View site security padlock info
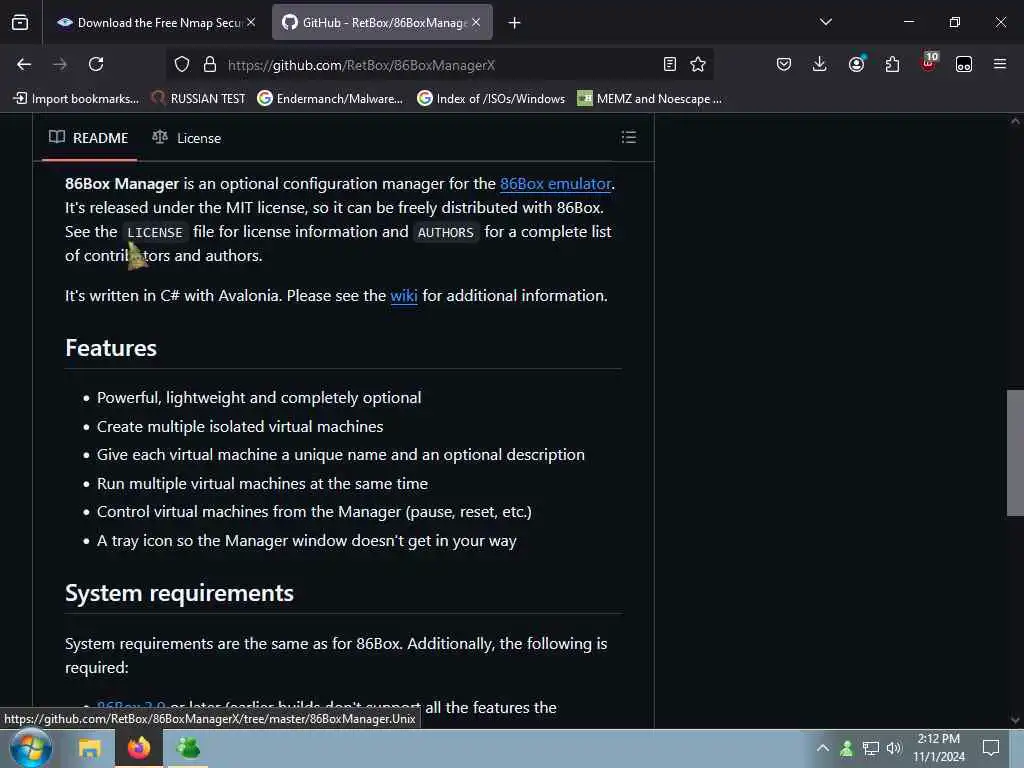The height and width of the screenshot is (768, 1024). [210, 64]
